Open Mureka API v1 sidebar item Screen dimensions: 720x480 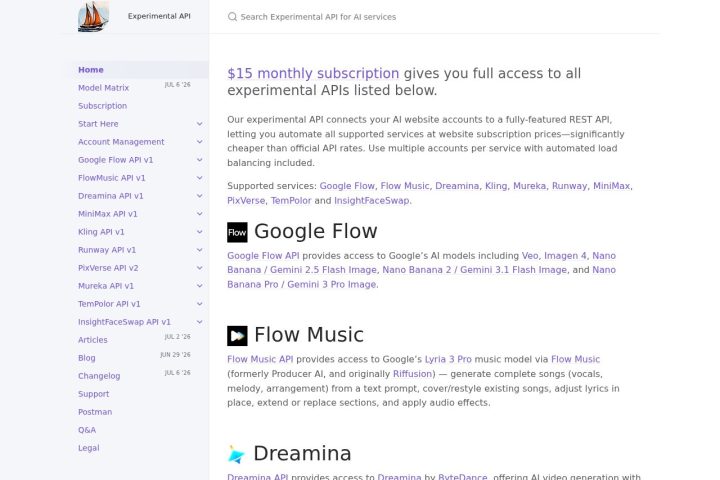click(106, 286)
